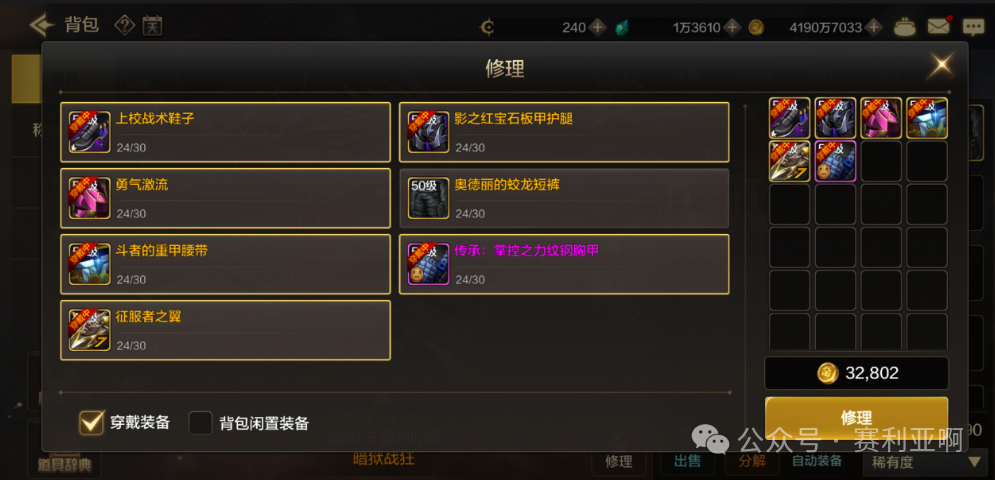This screenshot has height=480, width=995.
Task: Close the 修理 dialog with star icon
Action: [942, 65]
